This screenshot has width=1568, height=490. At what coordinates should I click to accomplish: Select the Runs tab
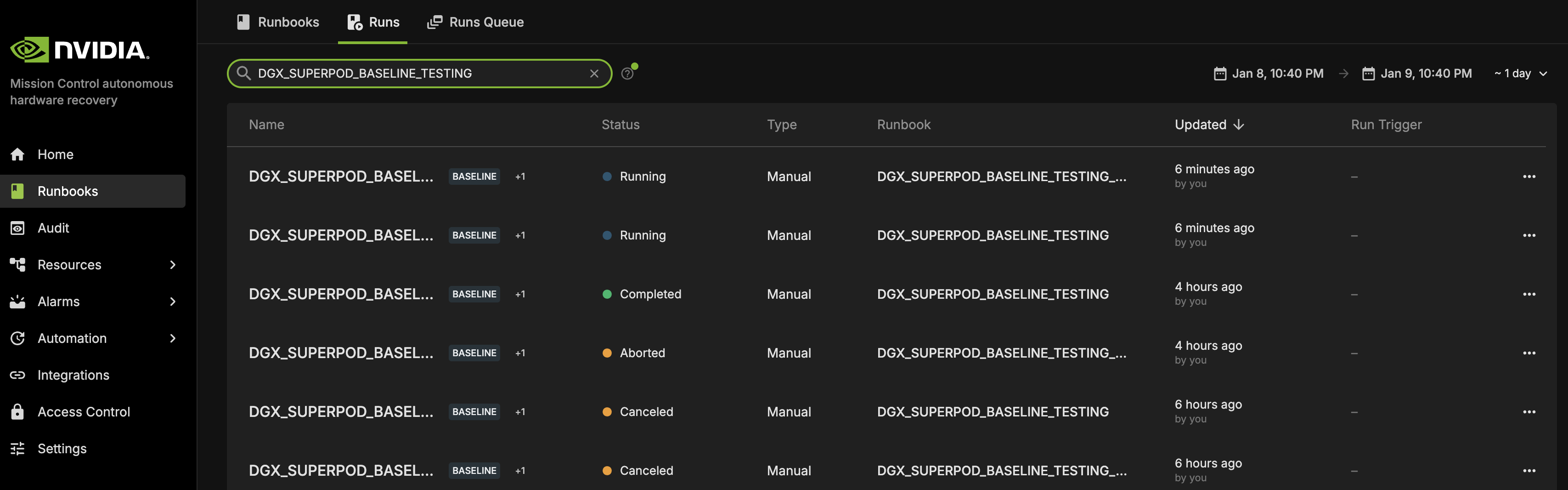373,22
